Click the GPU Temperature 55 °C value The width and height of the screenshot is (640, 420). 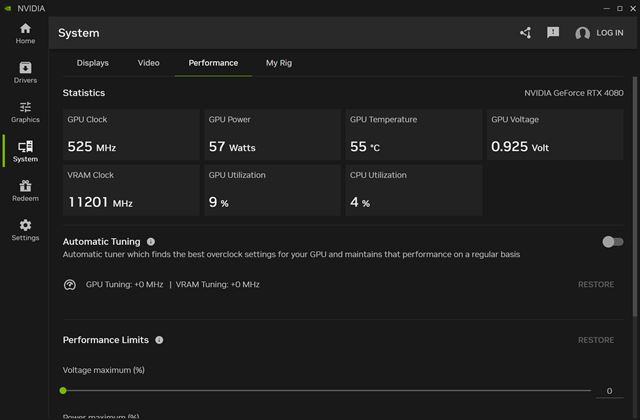(x=365, y=147)
